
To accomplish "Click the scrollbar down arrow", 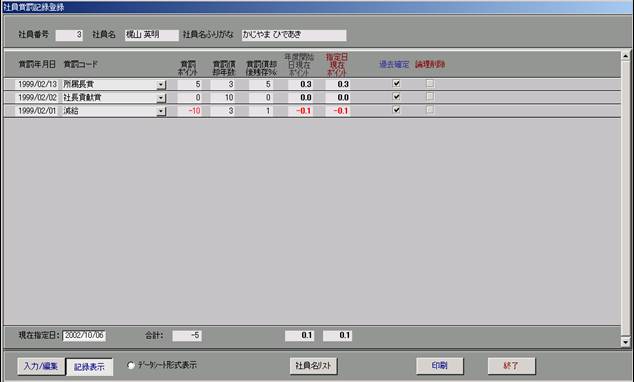I will point(626,342).
